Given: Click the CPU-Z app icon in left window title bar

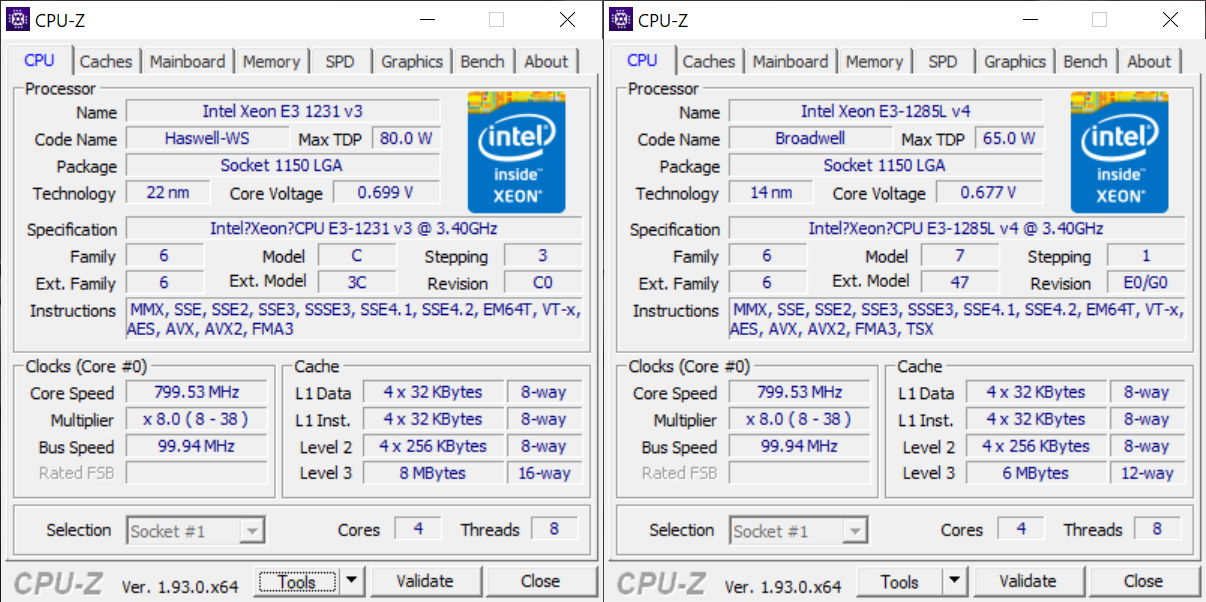Looking at the screenshot, I should pos(19,19).
